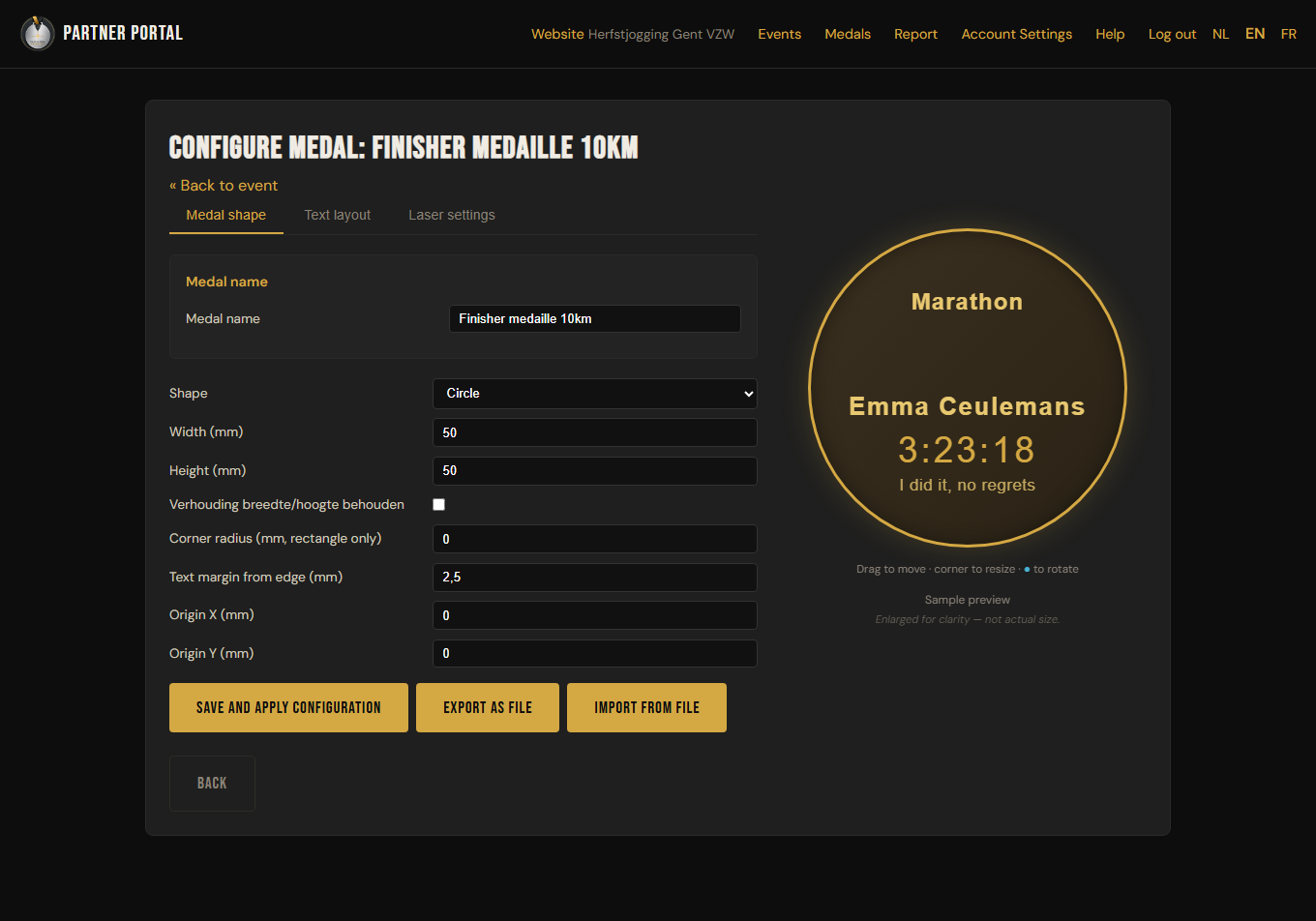Viewport: 1316px width, 921px height.
Task: Click the Origin Y (mm) field
Action: (594, 653)
